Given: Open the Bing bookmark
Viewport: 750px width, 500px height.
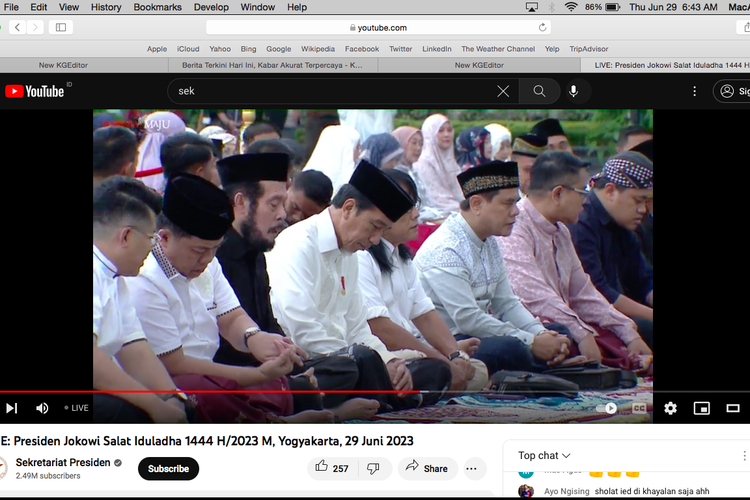Looking at the screenshot, I should coord(248,49).
